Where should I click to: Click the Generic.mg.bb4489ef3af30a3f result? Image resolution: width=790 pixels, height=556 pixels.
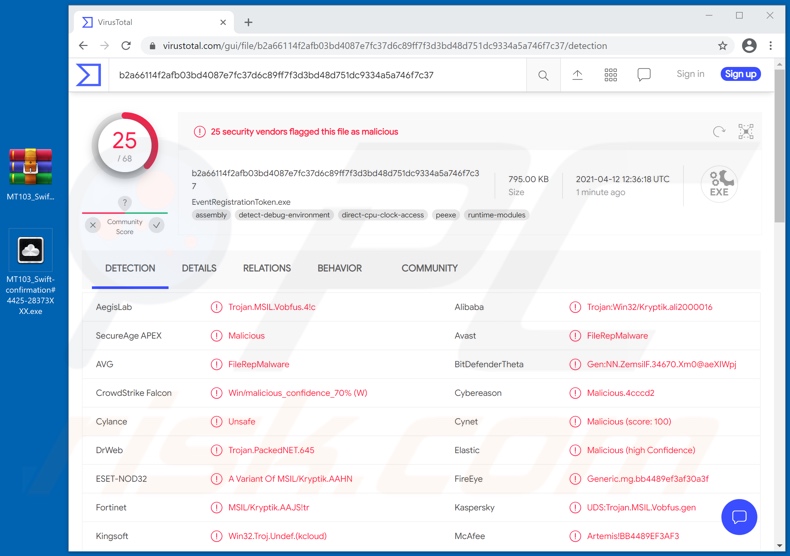tap(647, 479)
